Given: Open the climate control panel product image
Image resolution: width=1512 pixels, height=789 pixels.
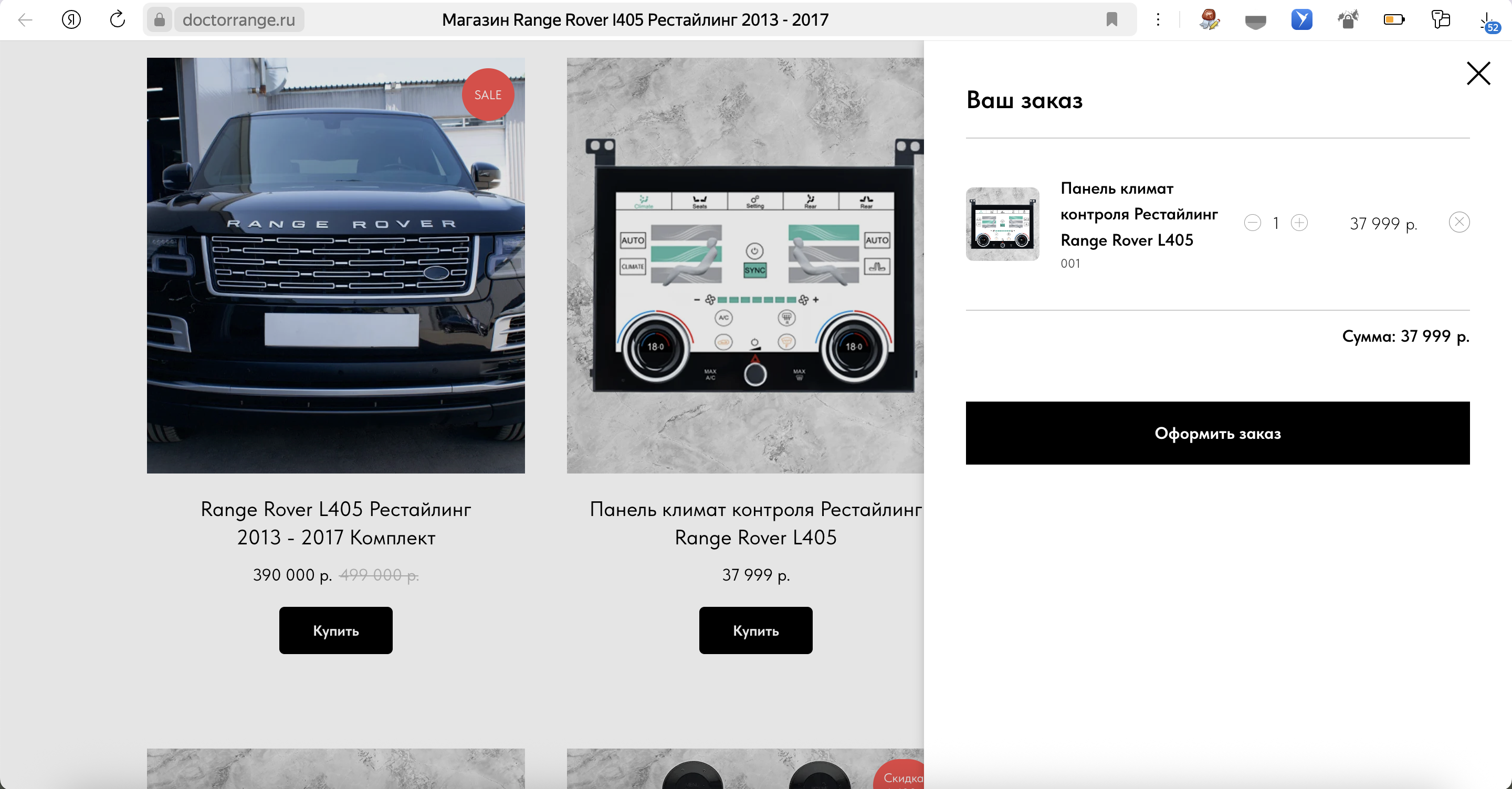Looking at the screenshot, I should click(745, 265).
